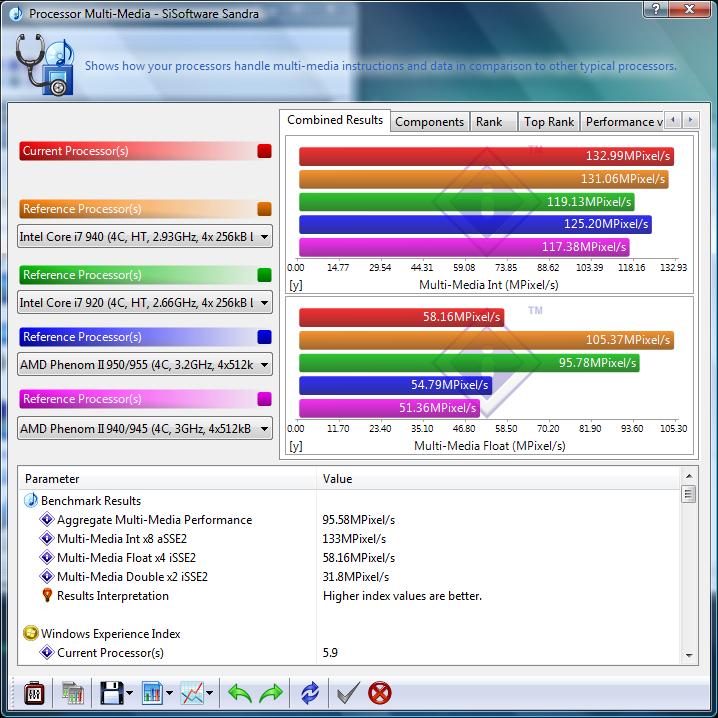Click the Parameter column header

pos(168,479)
